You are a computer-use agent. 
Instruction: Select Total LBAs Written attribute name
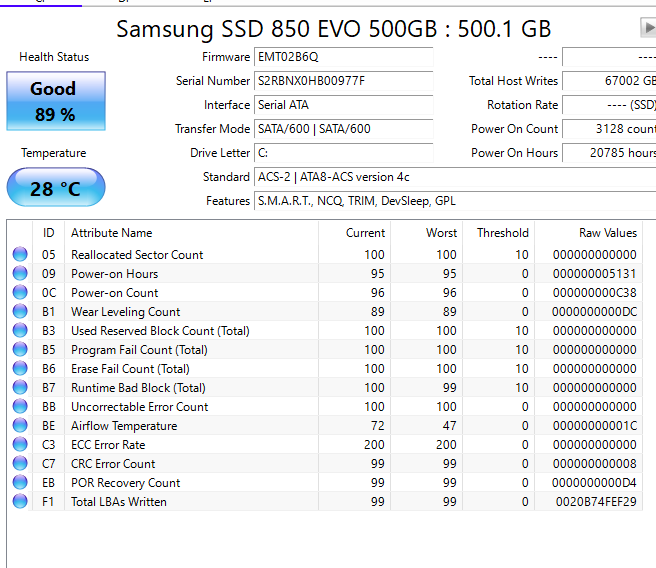click(x=119, y=502)
